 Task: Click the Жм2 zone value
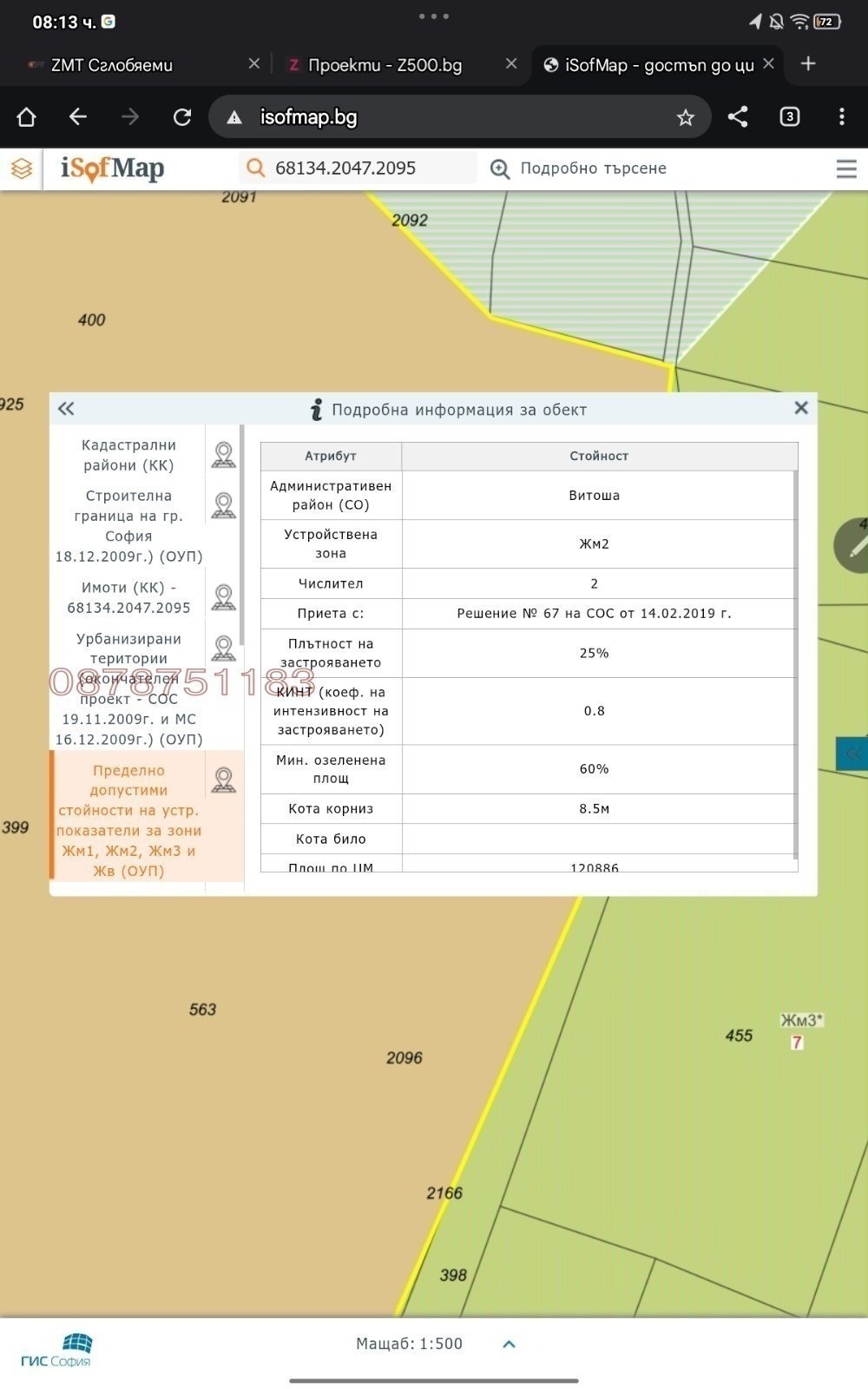click(x=595, y=544)
